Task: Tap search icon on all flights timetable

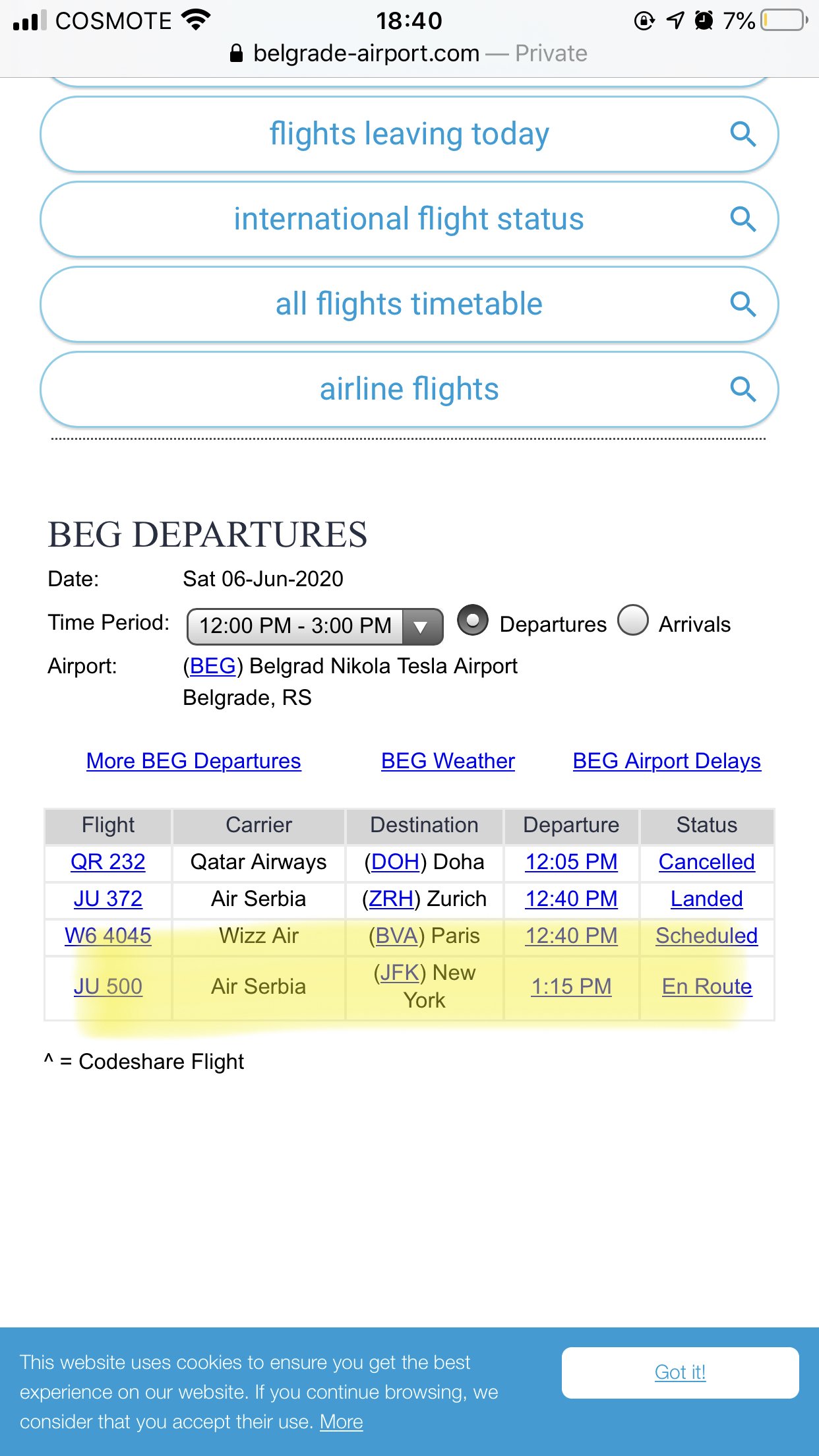Action: tap(743, 304)
